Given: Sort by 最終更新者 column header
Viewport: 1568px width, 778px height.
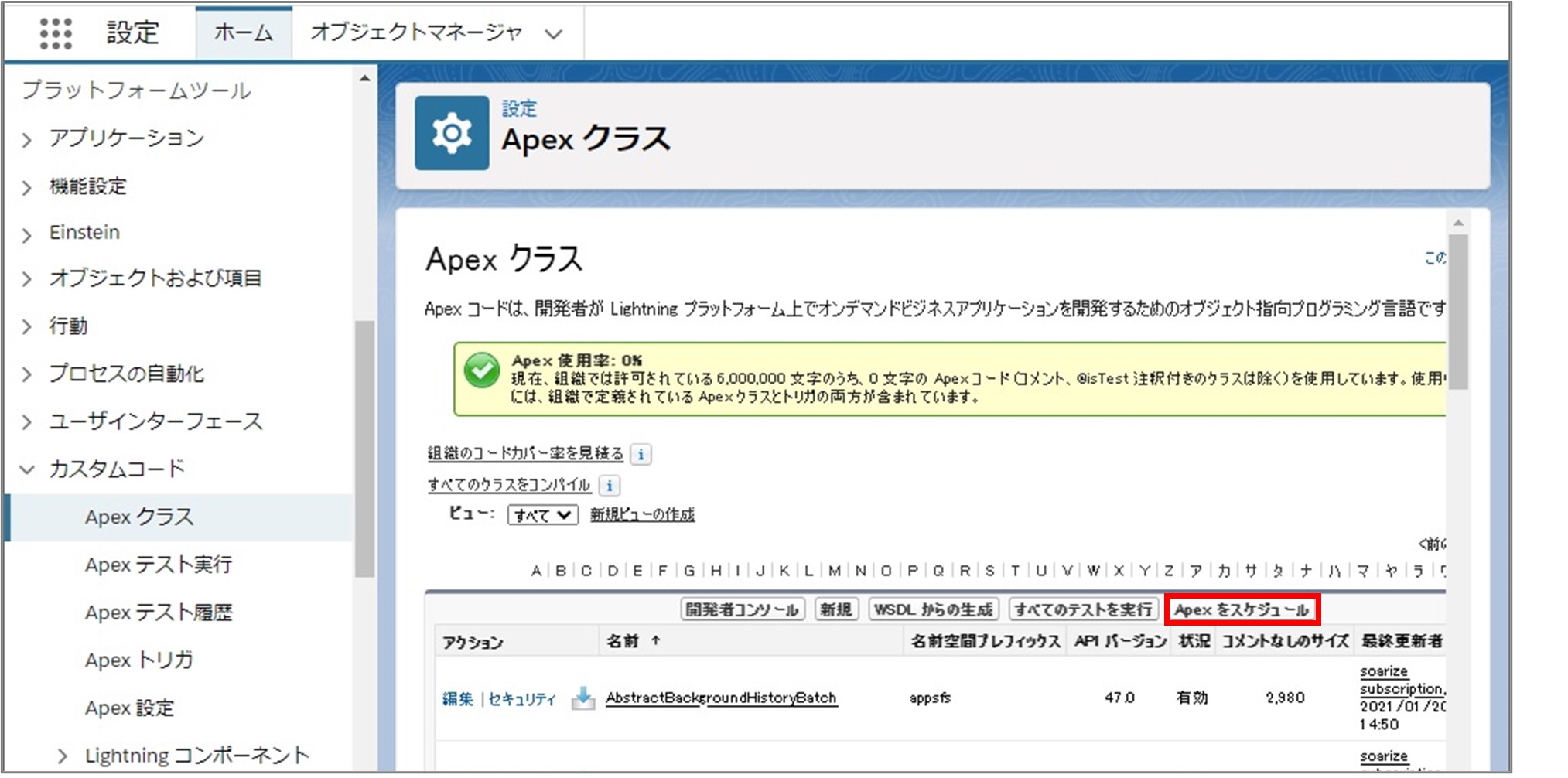Looking at the screenshot, I should [1402, 641].
